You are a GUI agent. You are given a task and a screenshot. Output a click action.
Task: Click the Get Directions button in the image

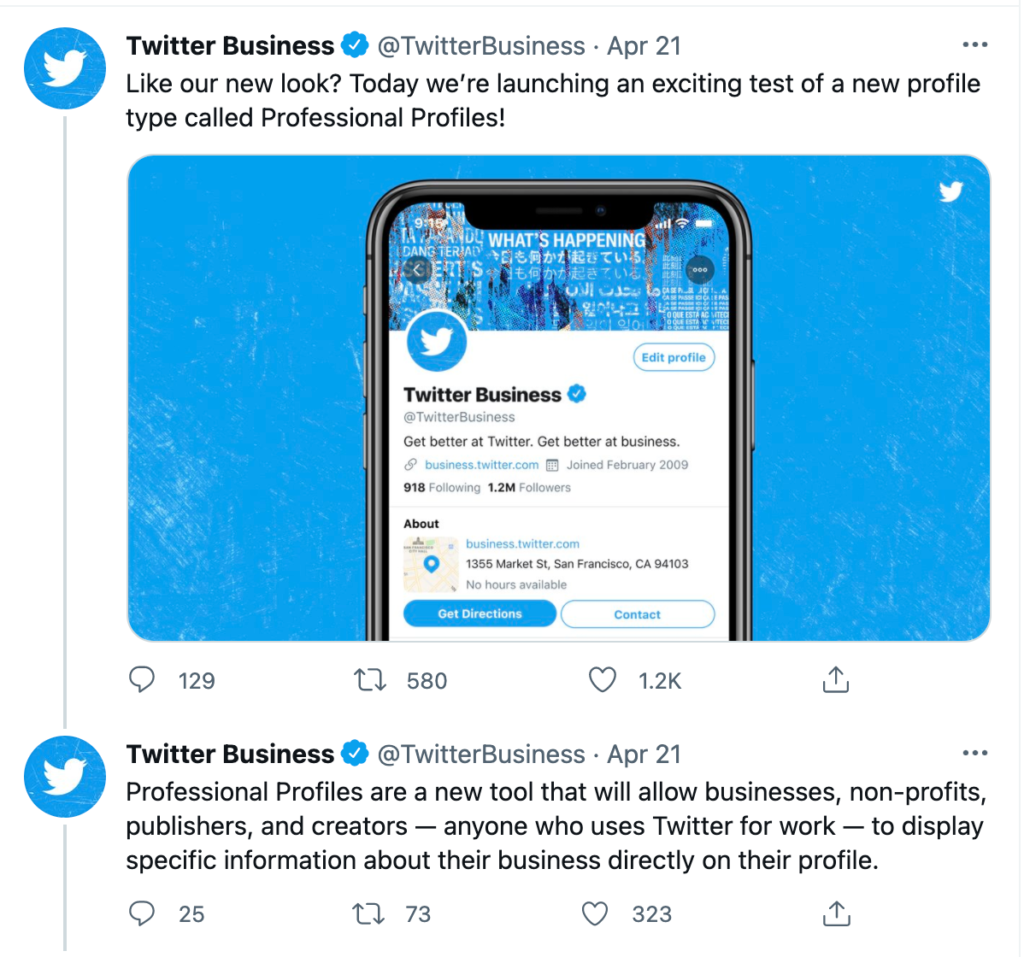(x=479, y=614)
